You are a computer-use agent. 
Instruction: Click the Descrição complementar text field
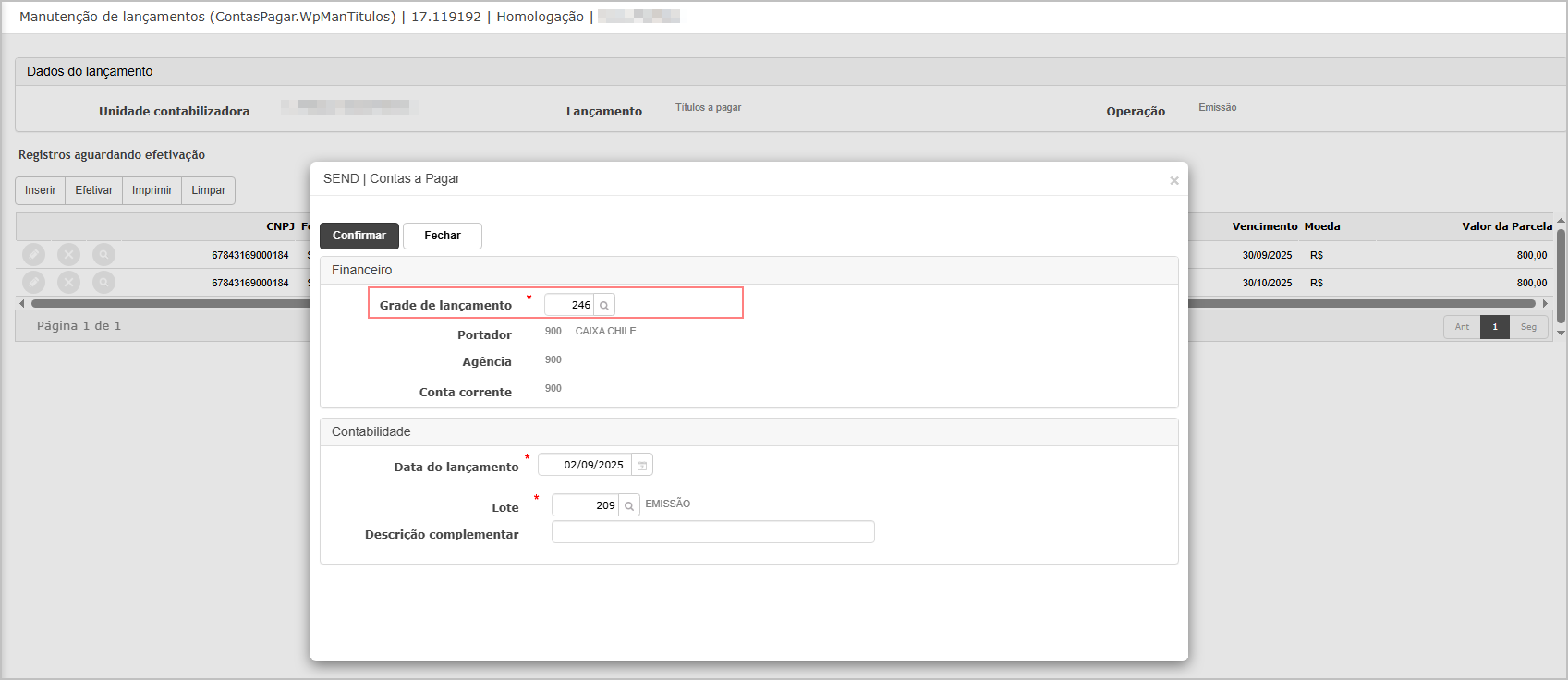712,532
